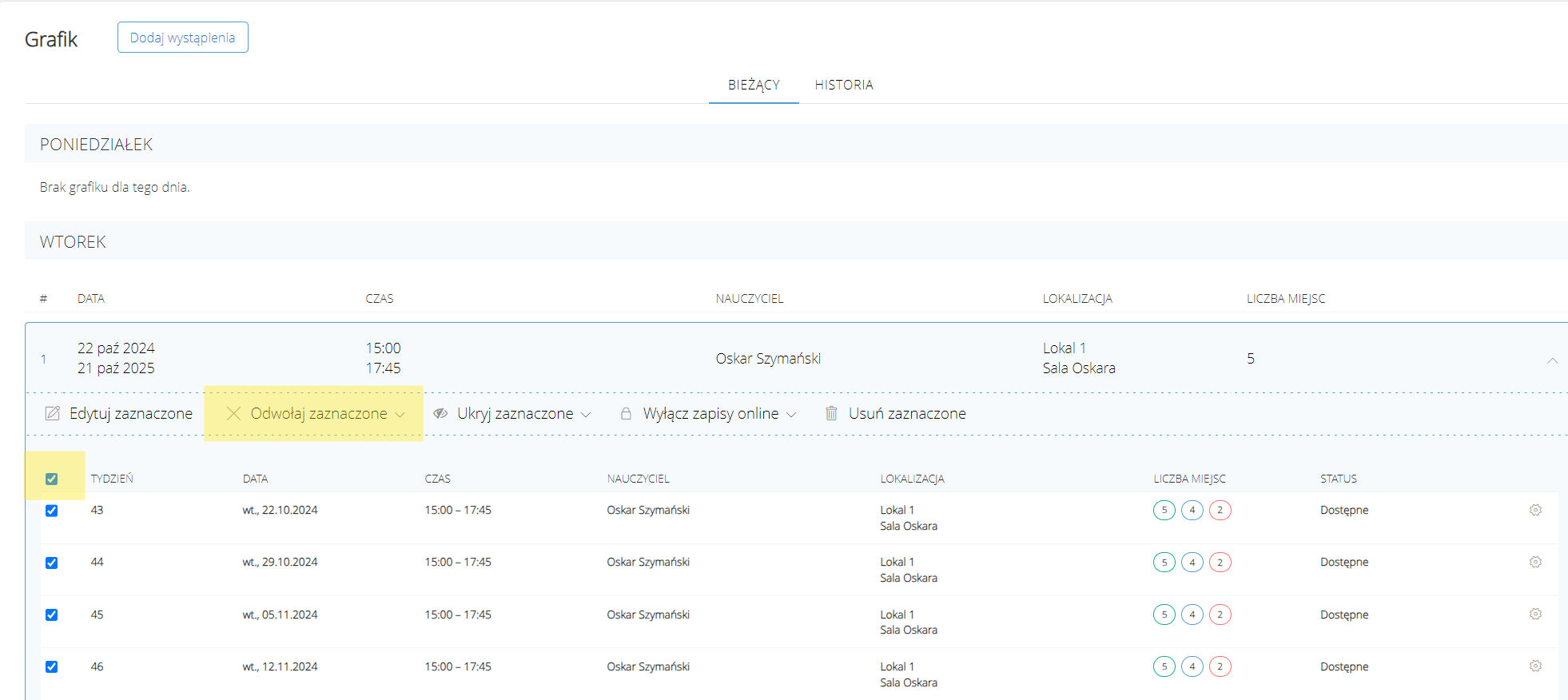1568x700 pixels.
Task: Click blue circle 4 in 29.10.2024 row
Action: click(x=1192, y=563)
